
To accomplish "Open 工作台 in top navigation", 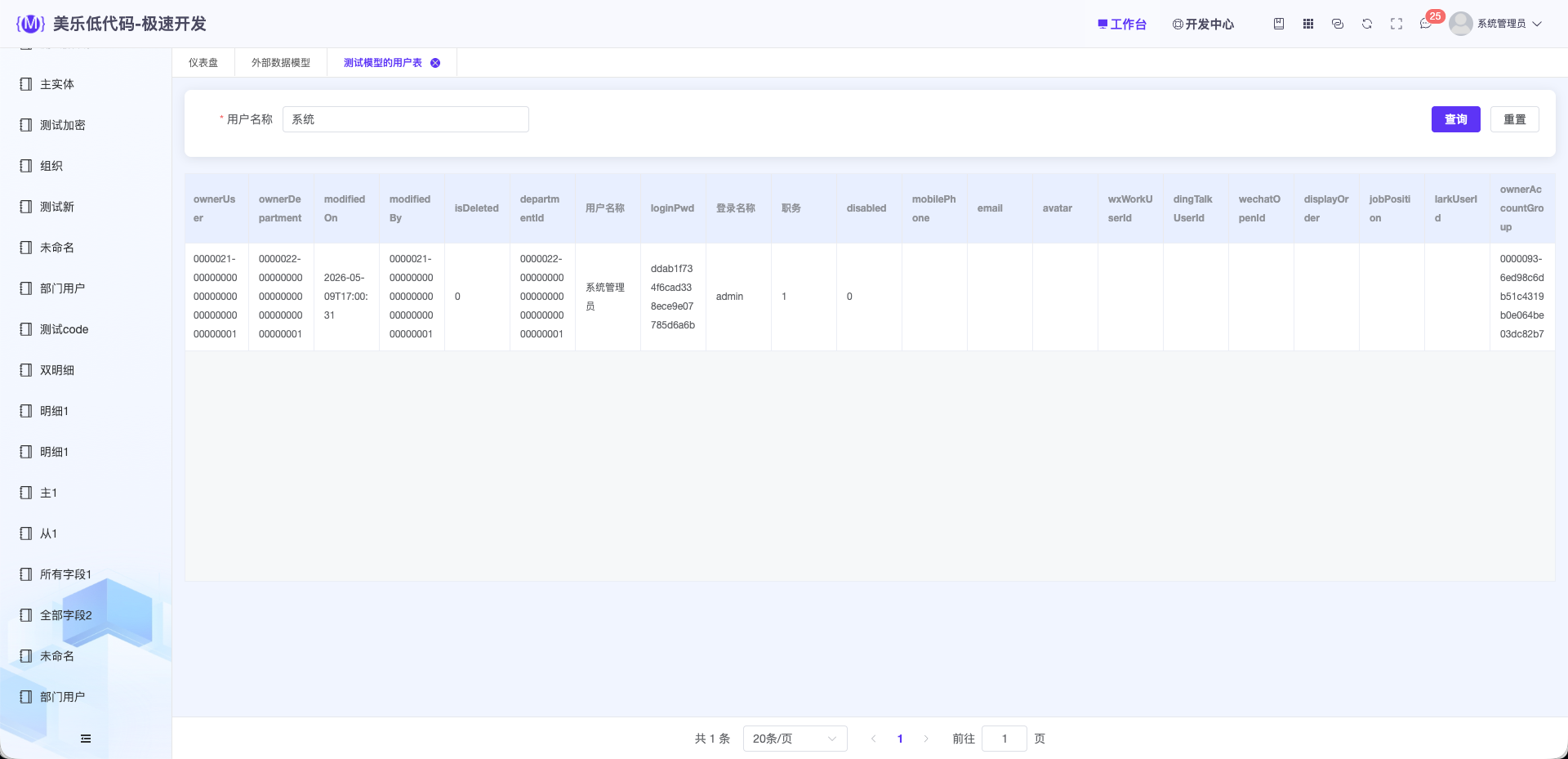I will pyautogui.click(x=1122, y=25).
